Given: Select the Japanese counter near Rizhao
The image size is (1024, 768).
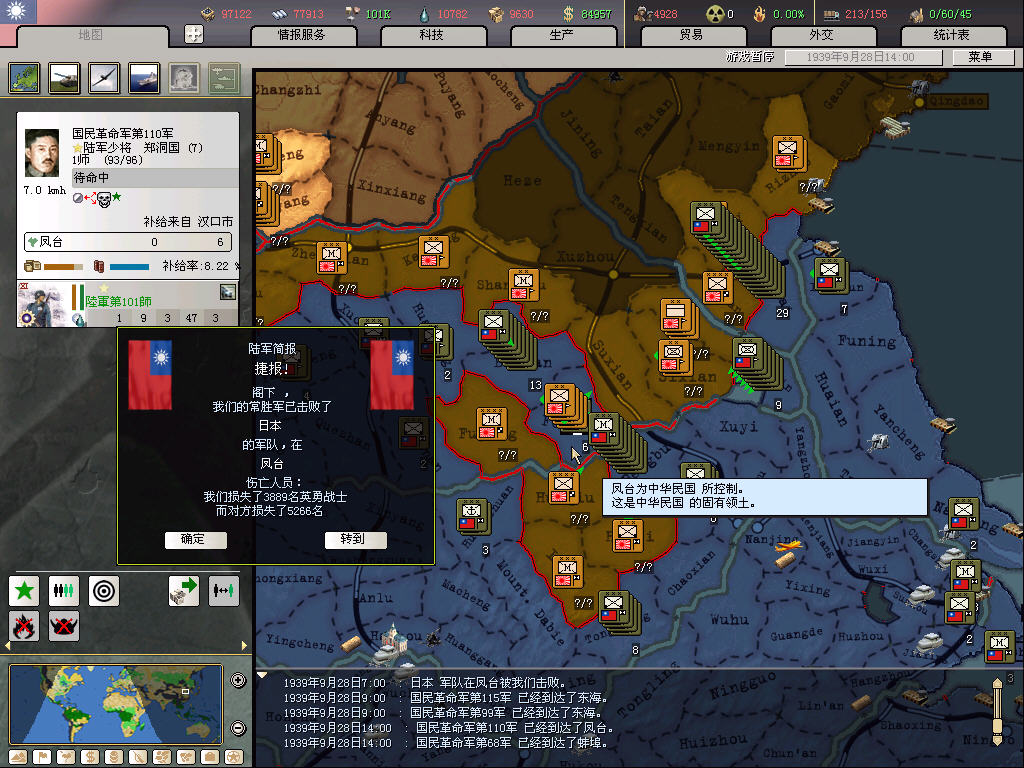Looking at the screenshot, I should pos(788,152).
